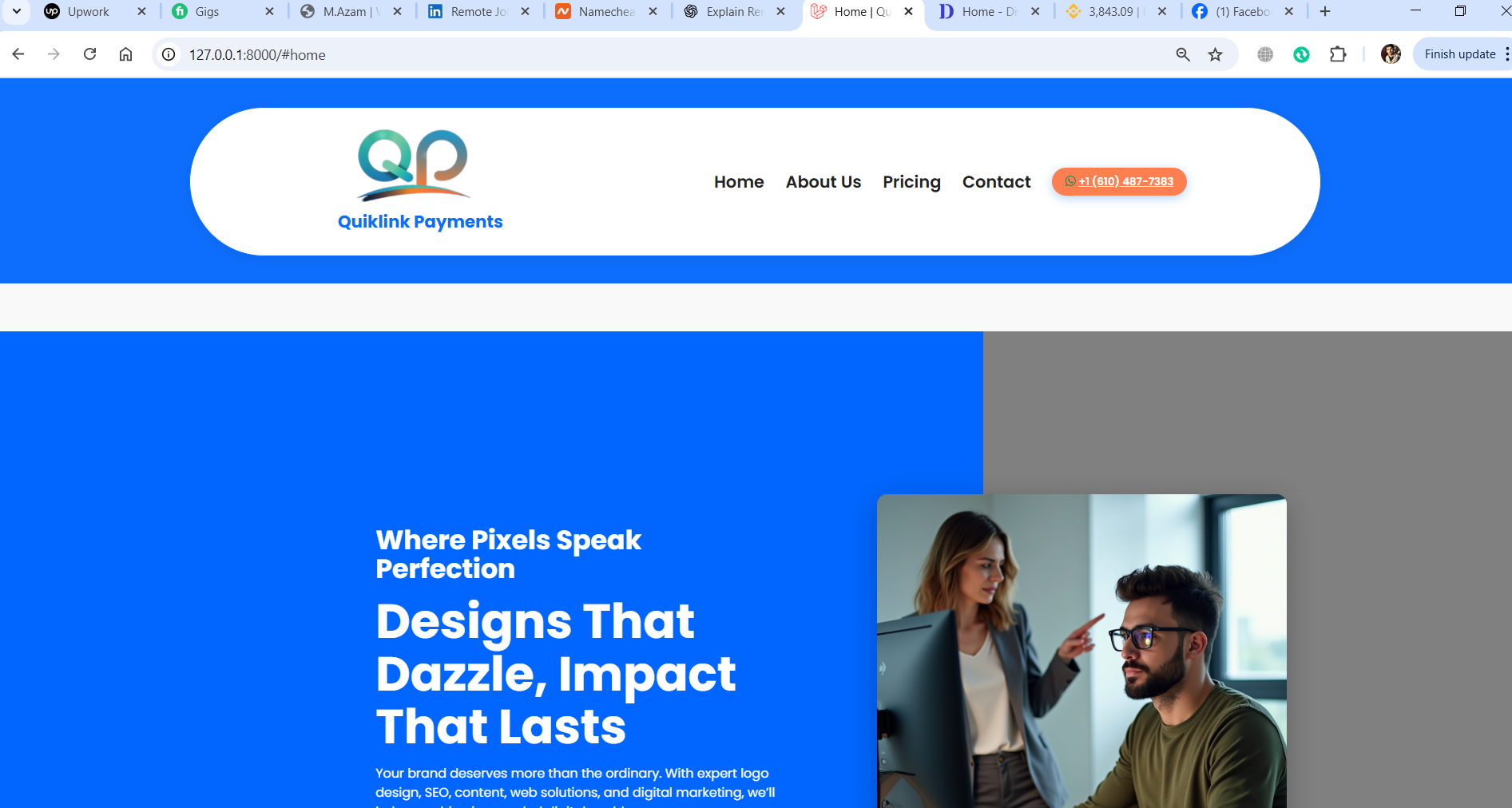
Task: Click the back navigation arrow
Action: click(x=18, y=54)
